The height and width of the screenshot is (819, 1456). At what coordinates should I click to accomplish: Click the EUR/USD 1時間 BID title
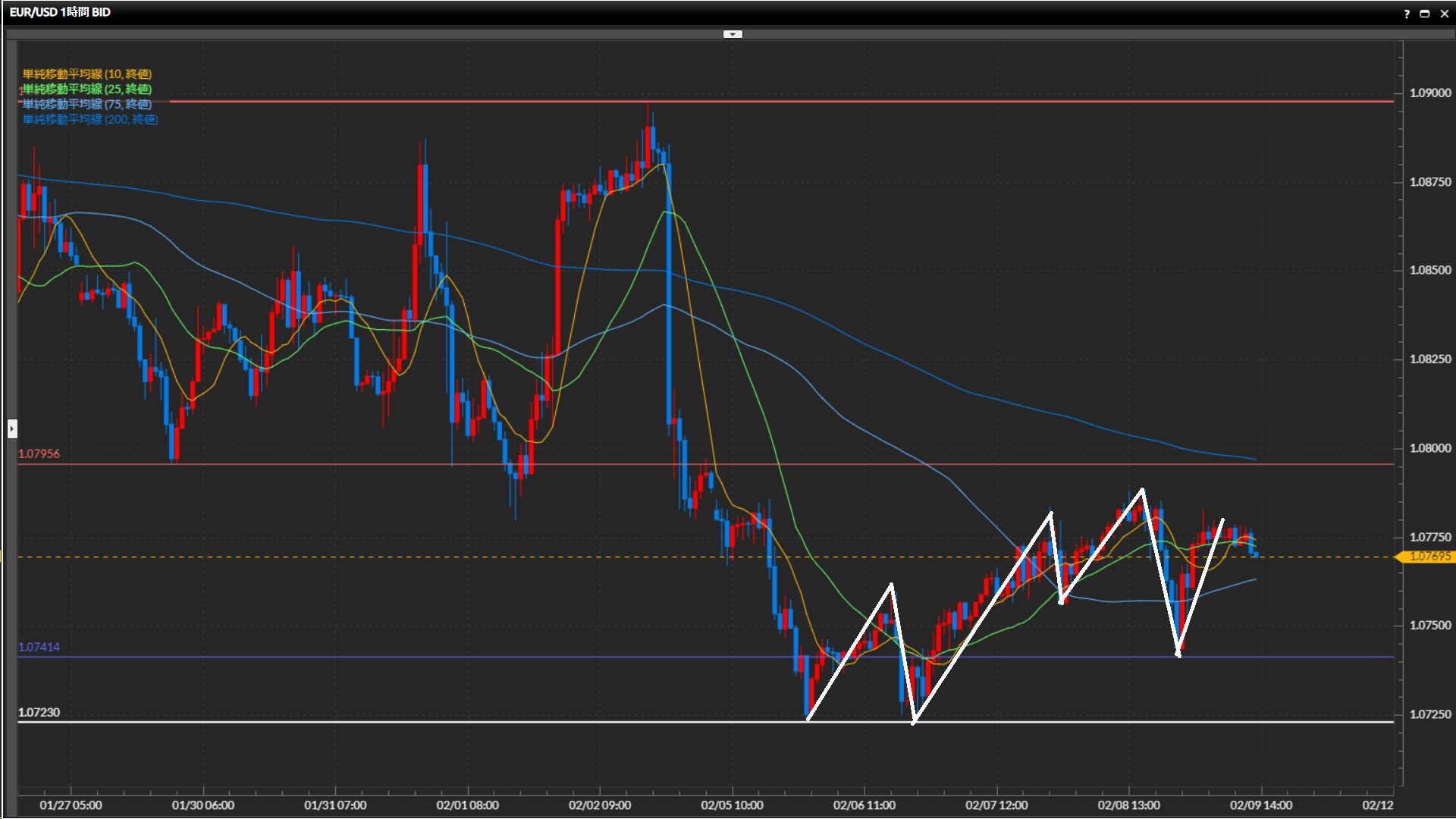coord(60,12)
